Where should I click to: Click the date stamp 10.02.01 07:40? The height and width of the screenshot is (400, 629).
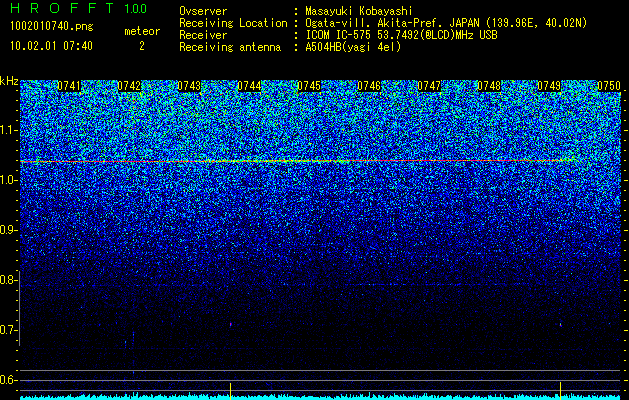click(51, 46)
